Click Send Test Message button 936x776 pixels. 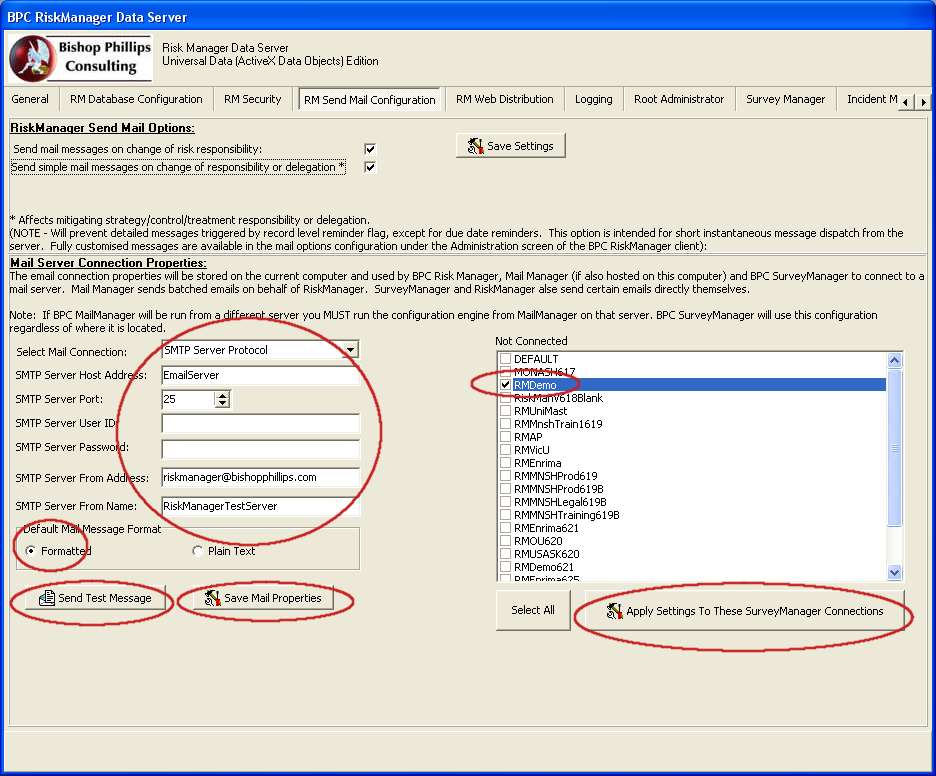tap(95, 598)
